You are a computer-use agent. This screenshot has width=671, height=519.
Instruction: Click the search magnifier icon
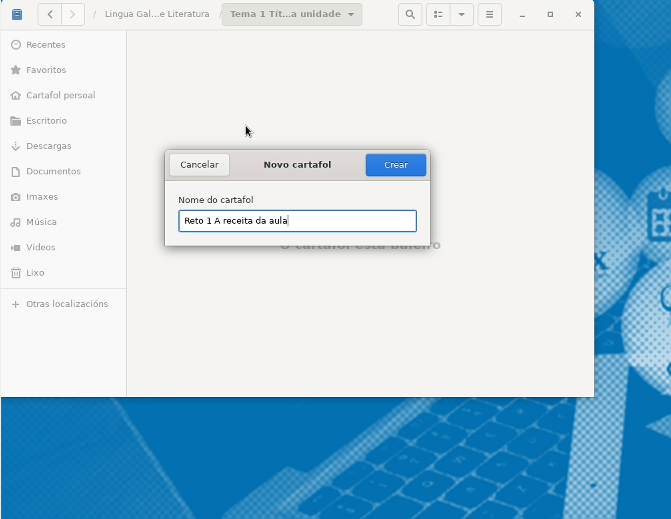(x=410, y=15)
